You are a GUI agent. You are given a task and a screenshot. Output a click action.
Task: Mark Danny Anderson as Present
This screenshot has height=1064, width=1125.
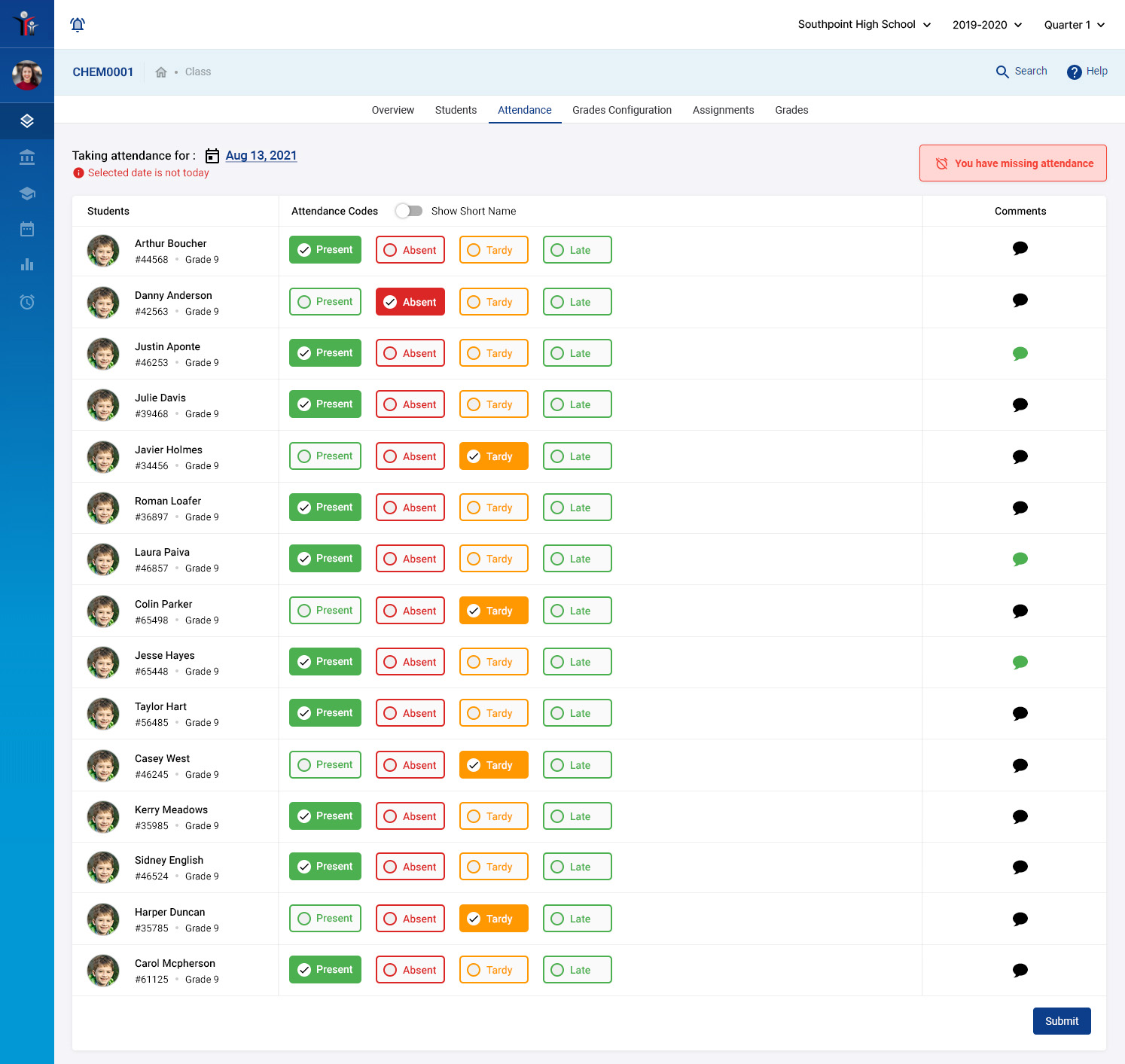[325, 301]
